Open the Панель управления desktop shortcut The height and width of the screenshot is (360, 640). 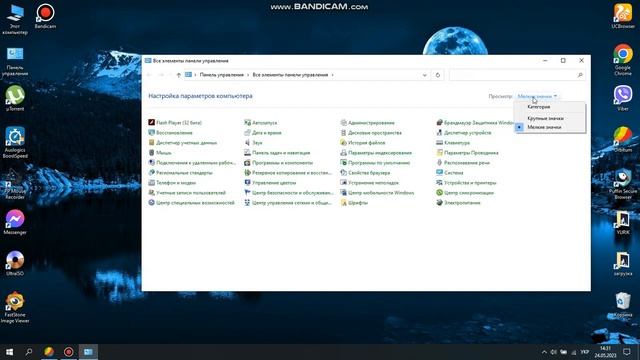click(15, 61)
